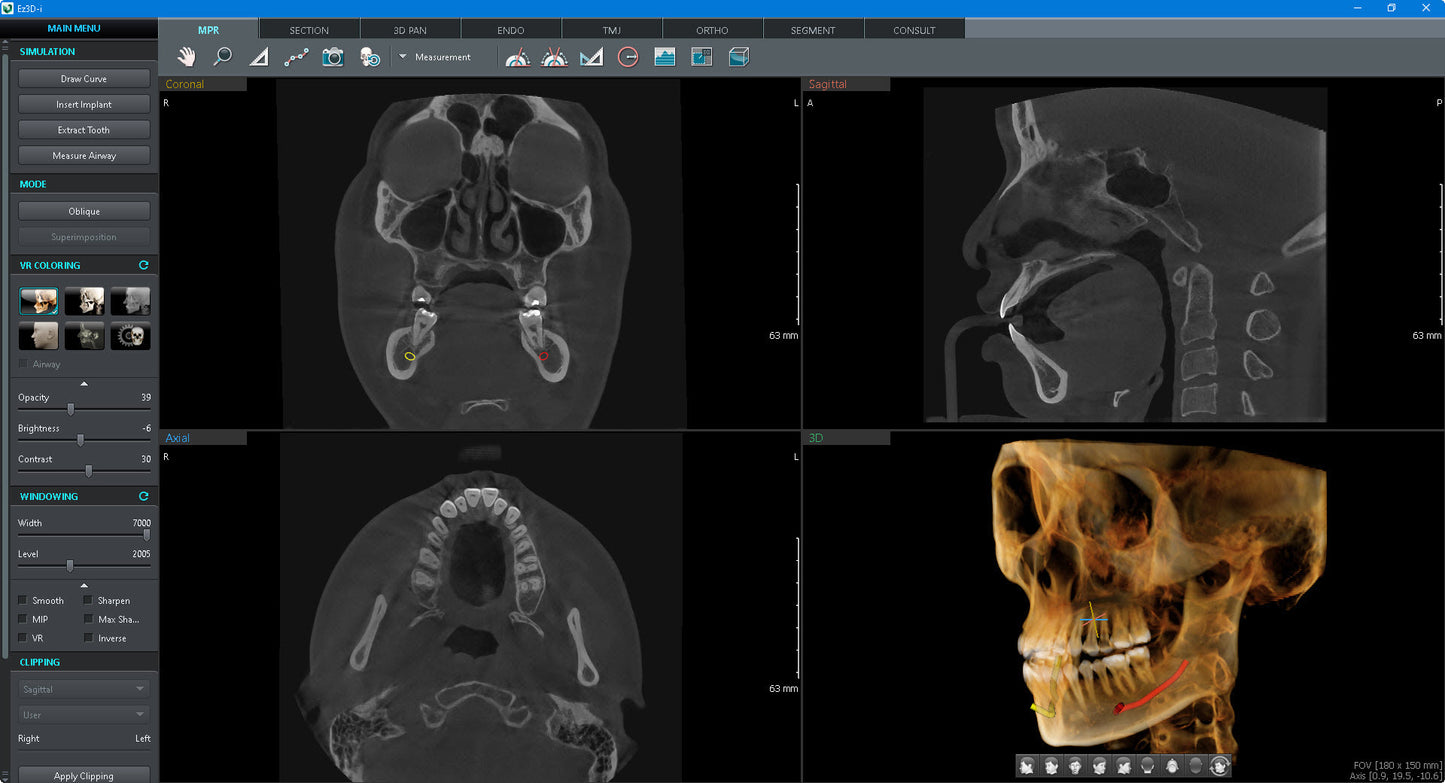The width and height of the screenshot is (1445, 783).
Task: Open the Sagittal clipping dropdown
Action: tap(84, 689)
